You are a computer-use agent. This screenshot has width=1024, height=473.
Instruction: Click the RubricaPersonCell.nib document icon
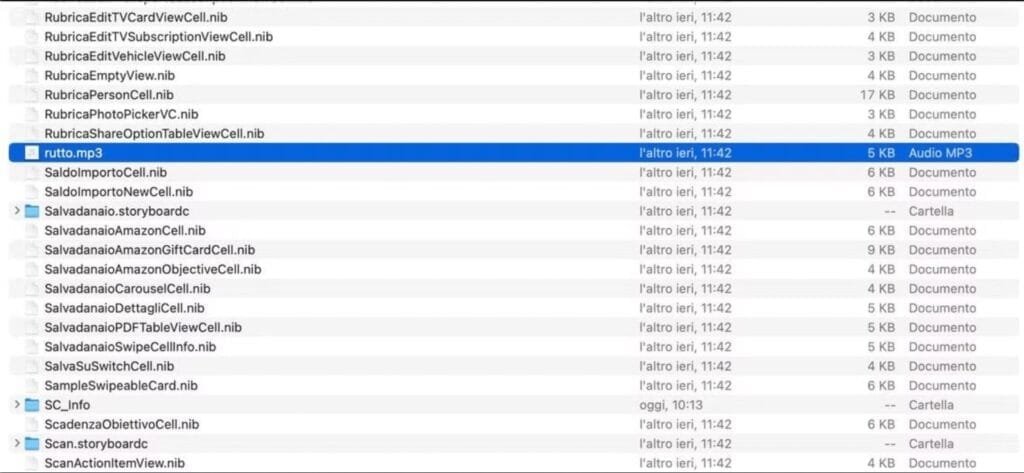click(x=32, y=95)
